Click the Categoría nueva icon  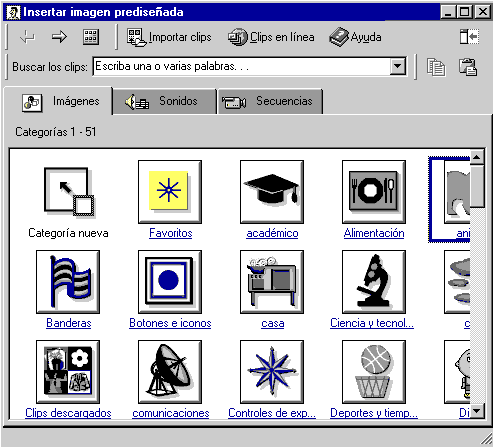69,192
